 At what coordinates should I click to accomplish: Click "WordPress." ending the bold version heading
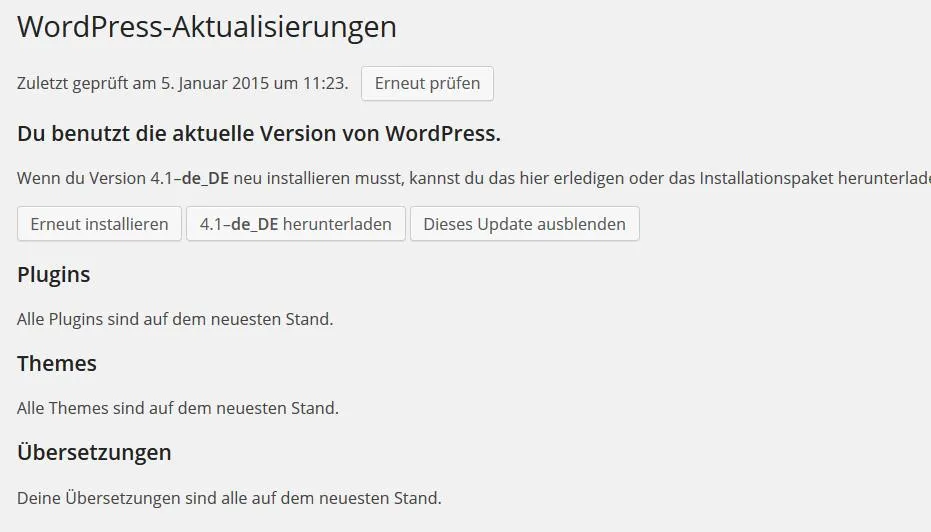tap(443, 134)
